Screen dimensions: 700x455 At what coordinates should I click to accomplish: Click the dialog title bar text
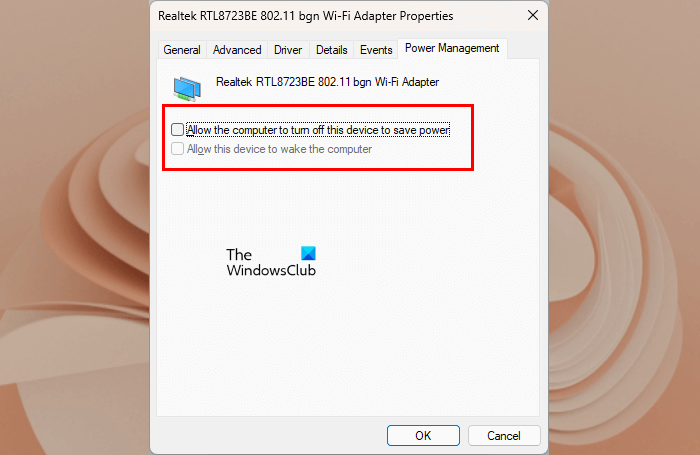(x=305, y=16)
